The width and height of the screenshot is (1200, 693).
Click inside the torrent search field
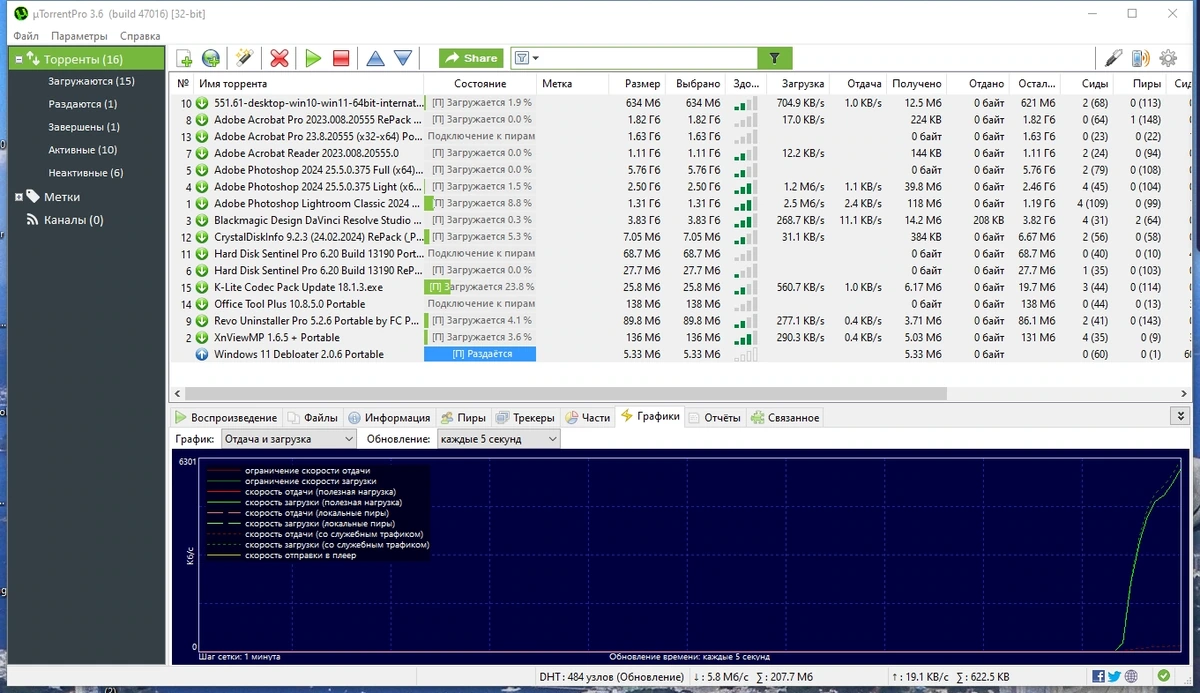(648, 59)
